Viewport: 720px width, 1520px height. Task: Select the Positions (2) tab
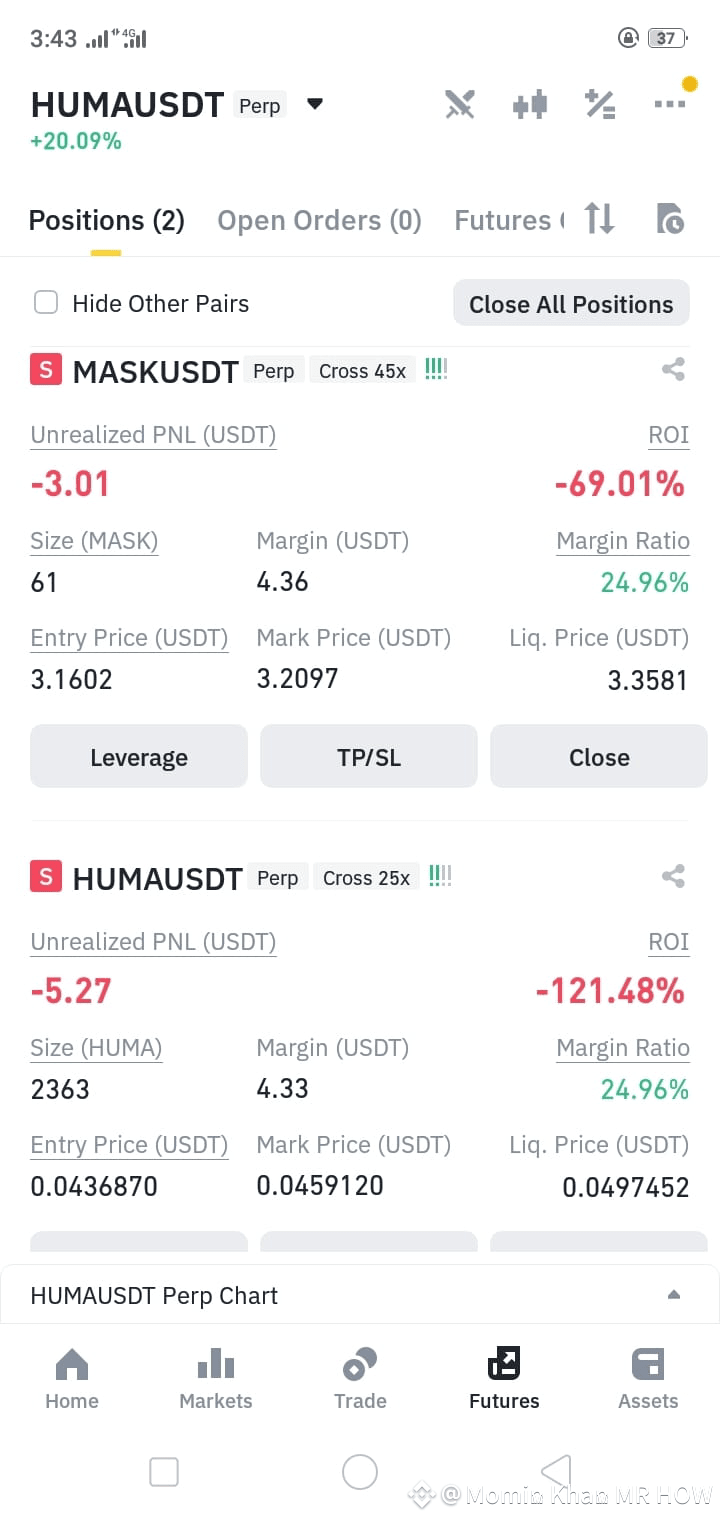[x=106, y=220]
